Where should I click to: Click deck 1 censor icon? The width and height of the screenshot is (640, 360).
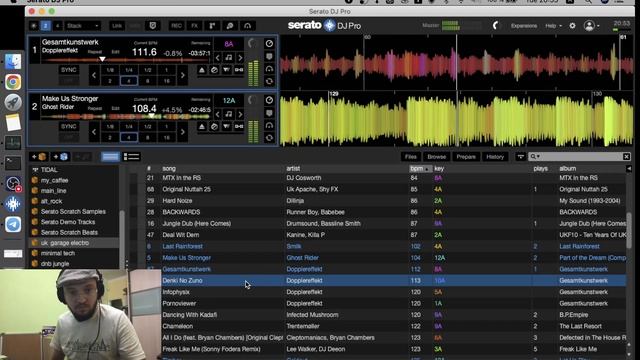point(214,70)
